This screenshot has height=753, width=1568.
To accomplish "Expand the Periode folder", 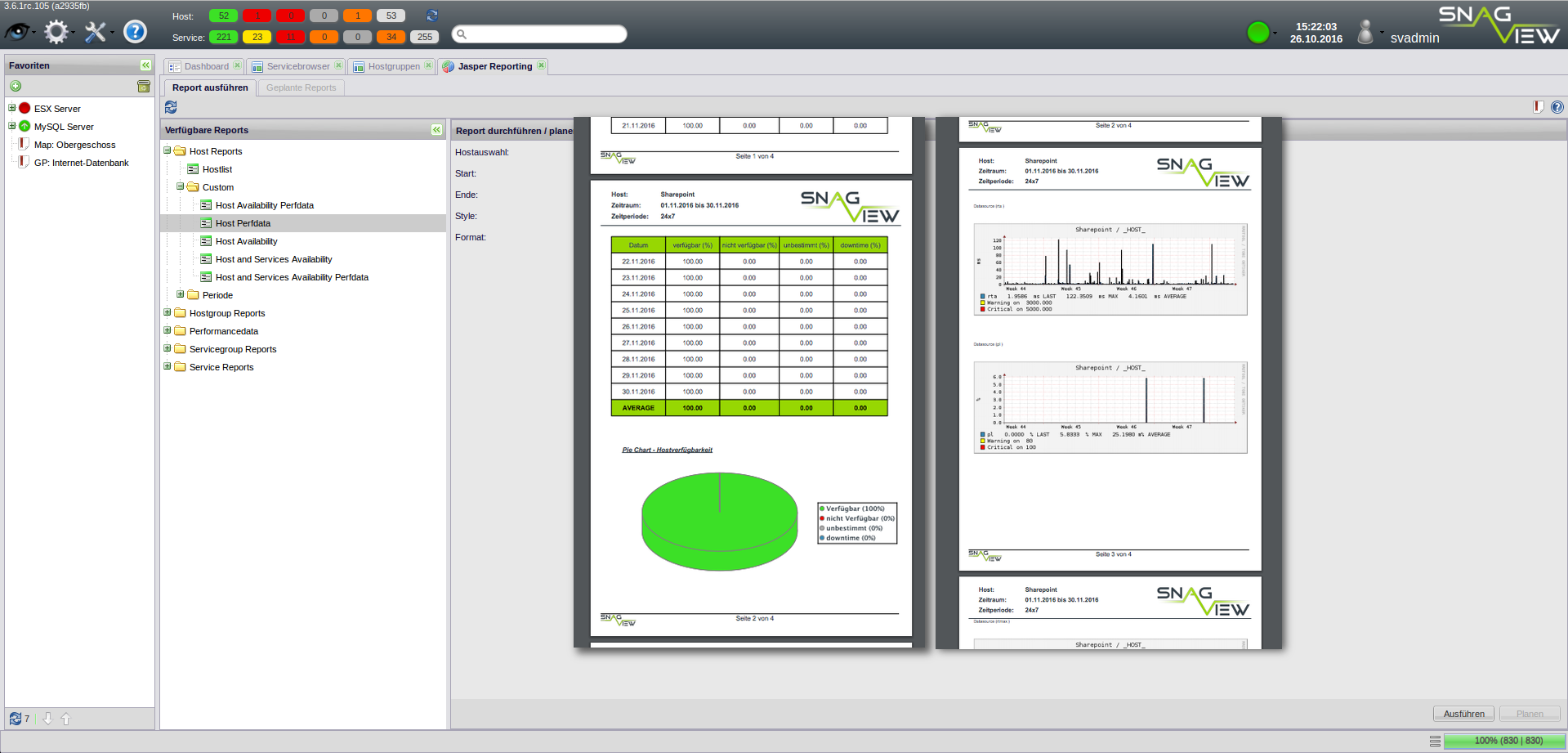I will click(x=180, y=294).
